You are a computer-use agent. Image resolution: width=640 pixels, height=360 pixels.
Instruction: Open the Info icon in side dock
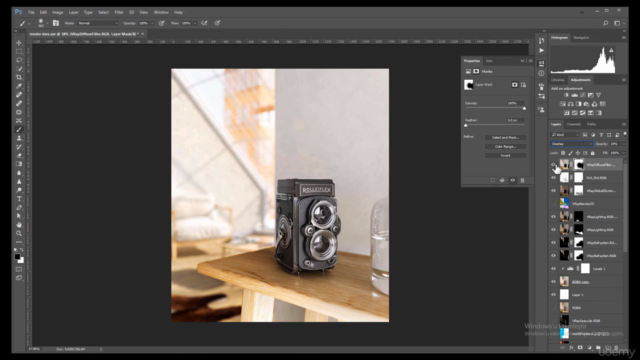[x=541, y=73]
